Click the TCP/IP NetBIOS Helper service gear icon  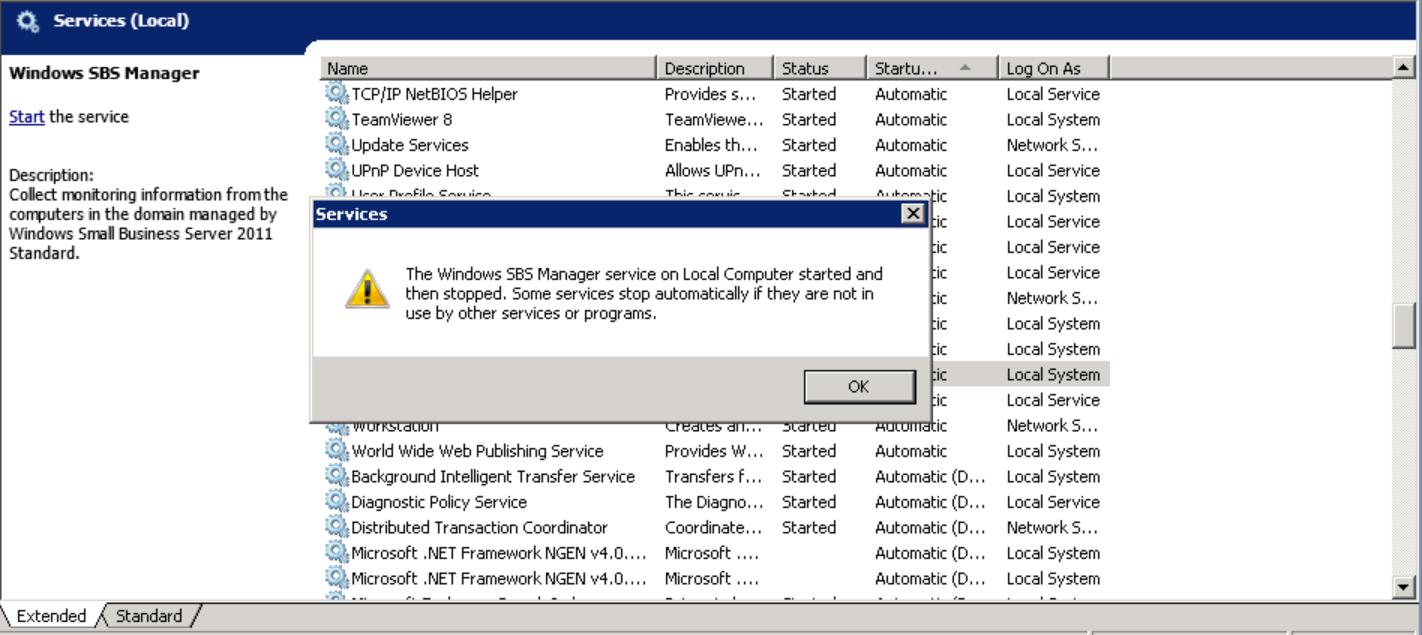[x=338, y=93]
